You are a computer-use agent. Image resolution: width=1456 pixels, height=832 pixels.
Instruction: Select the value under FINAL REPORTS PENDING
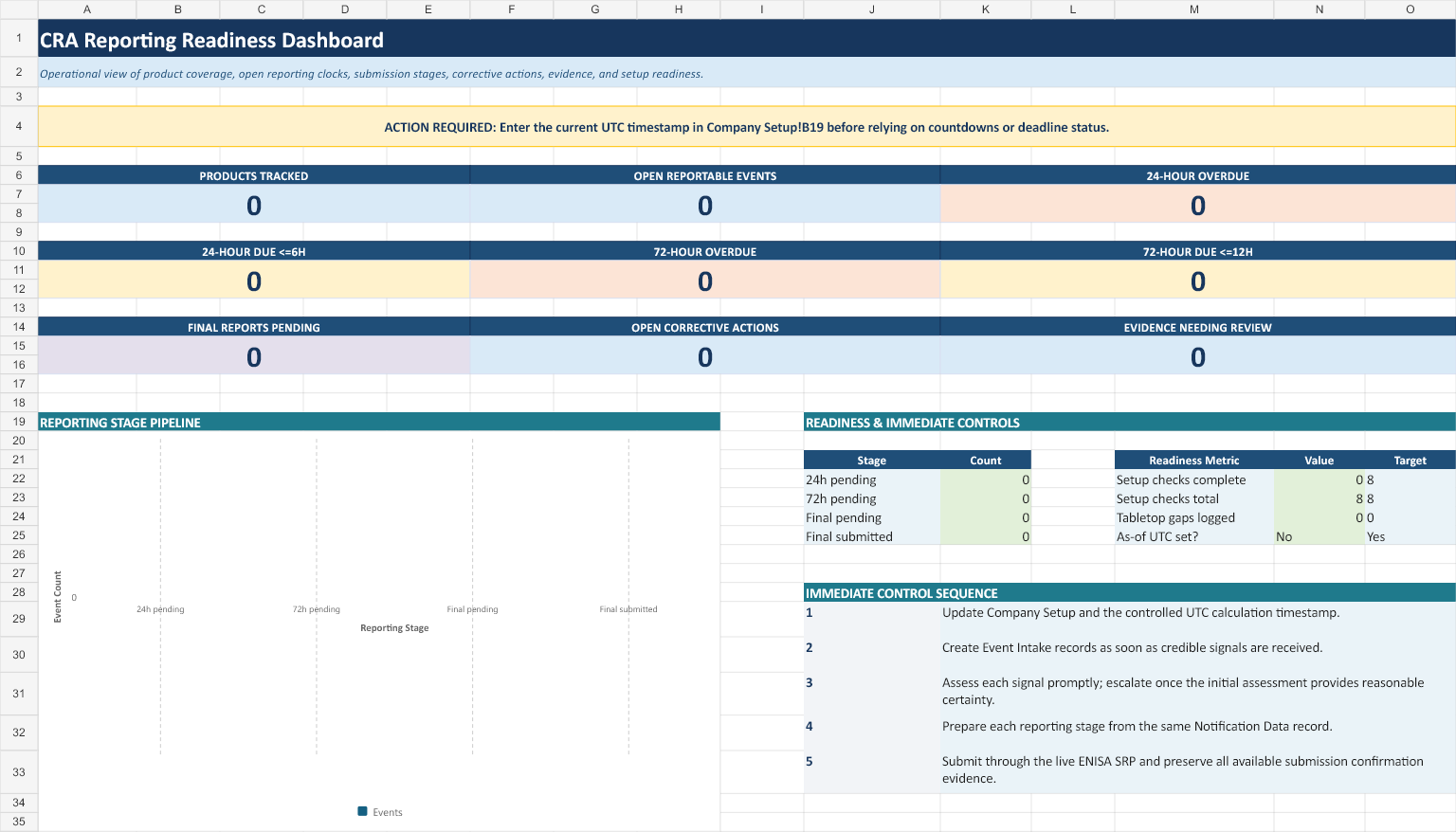[x=254, y=356]
